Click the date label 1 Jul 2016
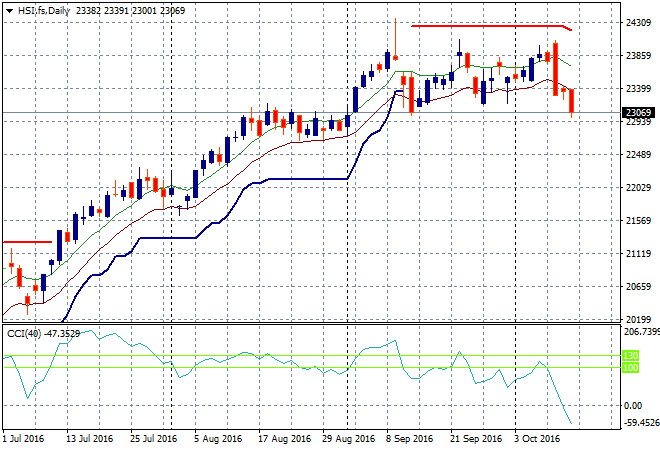This screenshot has height=450, width=660. (x=23, y=439)
